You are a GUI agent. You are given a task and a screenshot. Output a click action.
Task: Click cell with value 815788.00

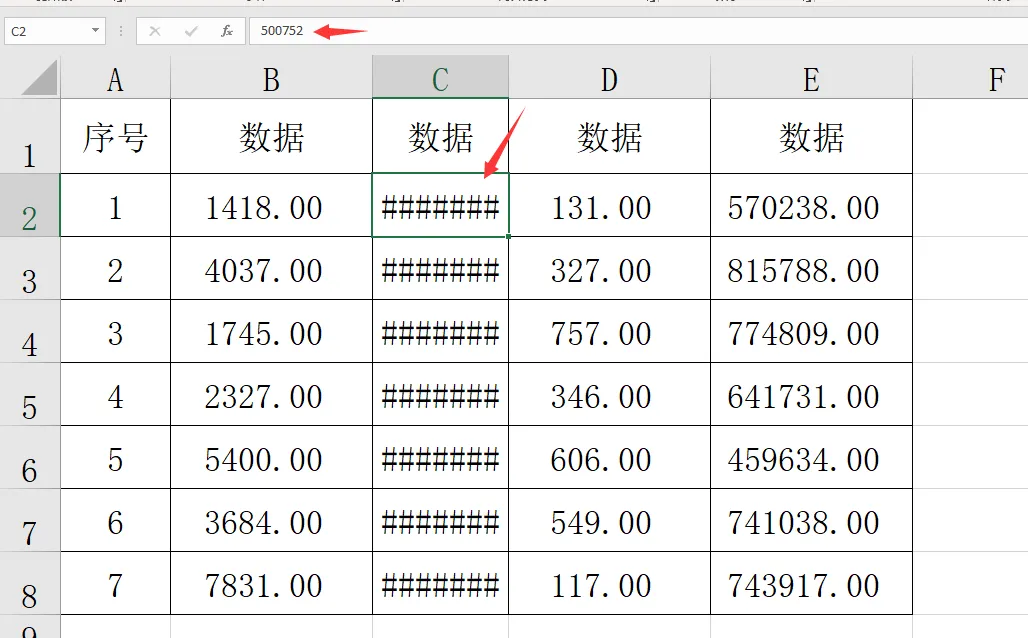[812, 268]
